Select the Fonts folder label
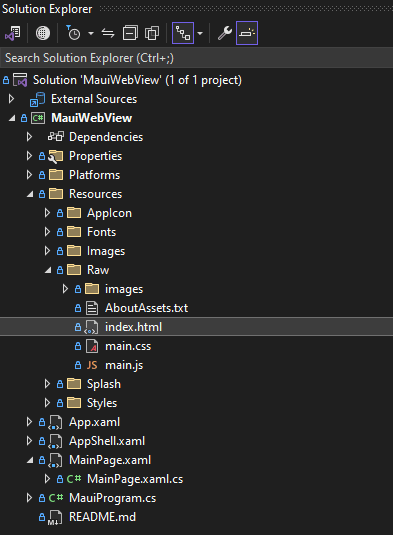Image resolution: width=393 pixels, height=535 pixels. click(x=102, y=232)
